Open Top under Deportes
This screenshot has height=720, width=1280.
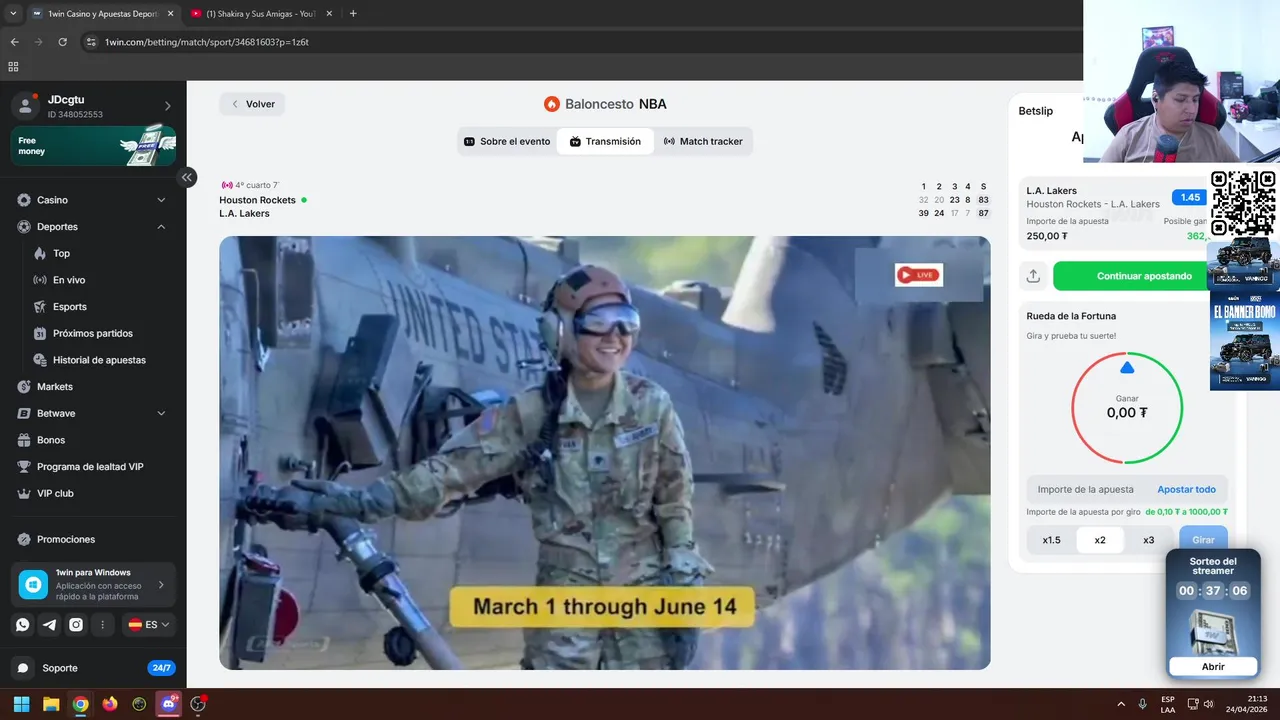pos(62,254)
